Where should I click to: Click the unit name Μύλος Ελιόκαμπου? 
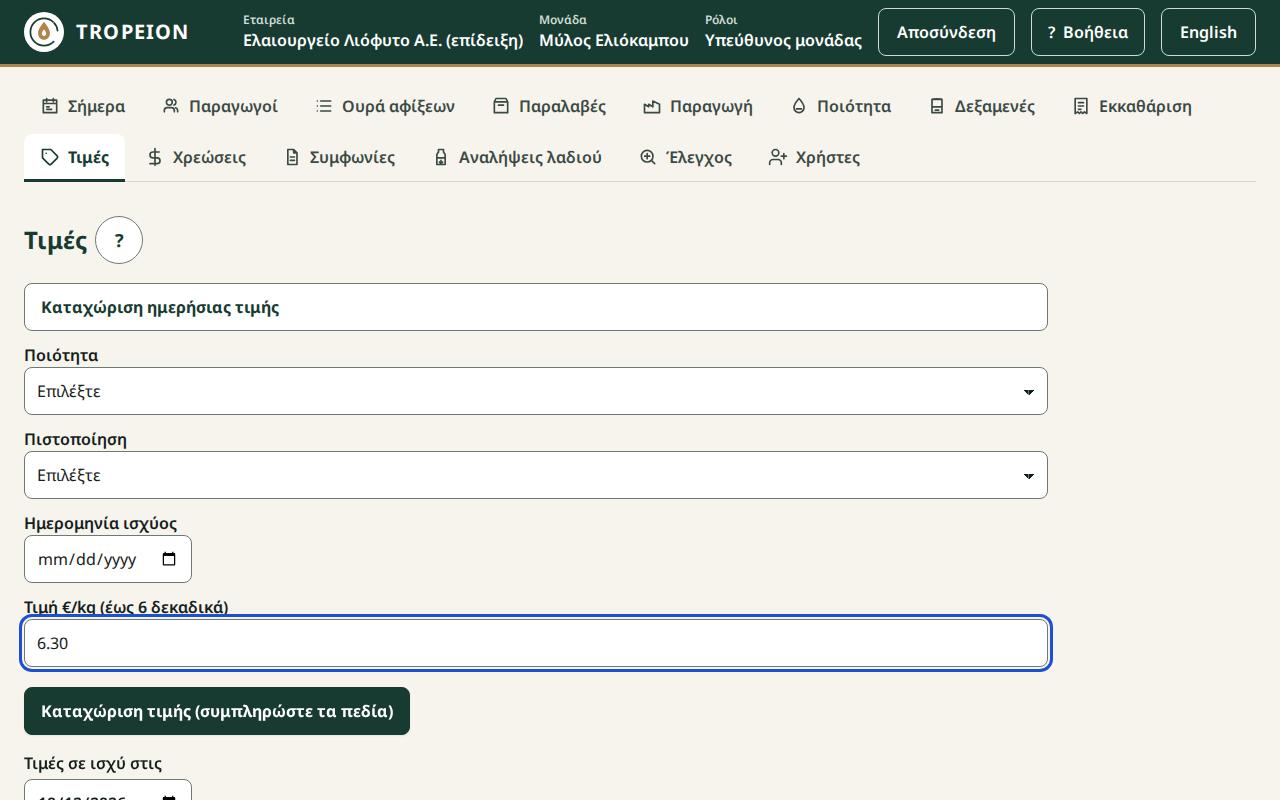(x=614, y=40)
